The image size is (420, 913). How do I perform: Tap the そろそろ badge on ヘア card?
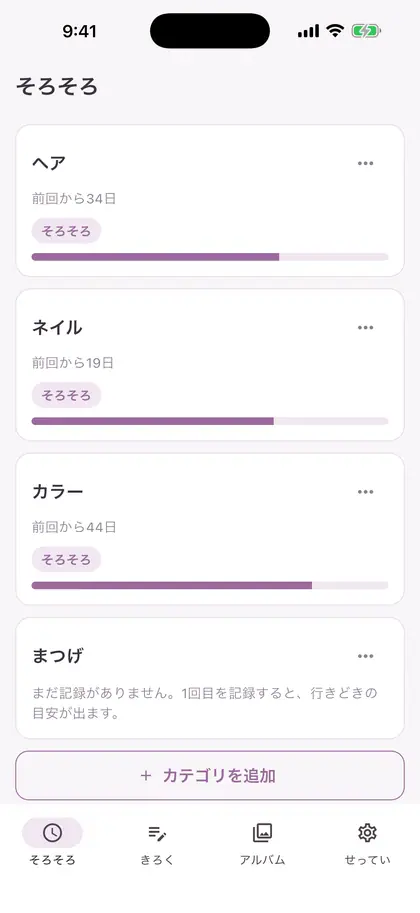click(66, 231)
